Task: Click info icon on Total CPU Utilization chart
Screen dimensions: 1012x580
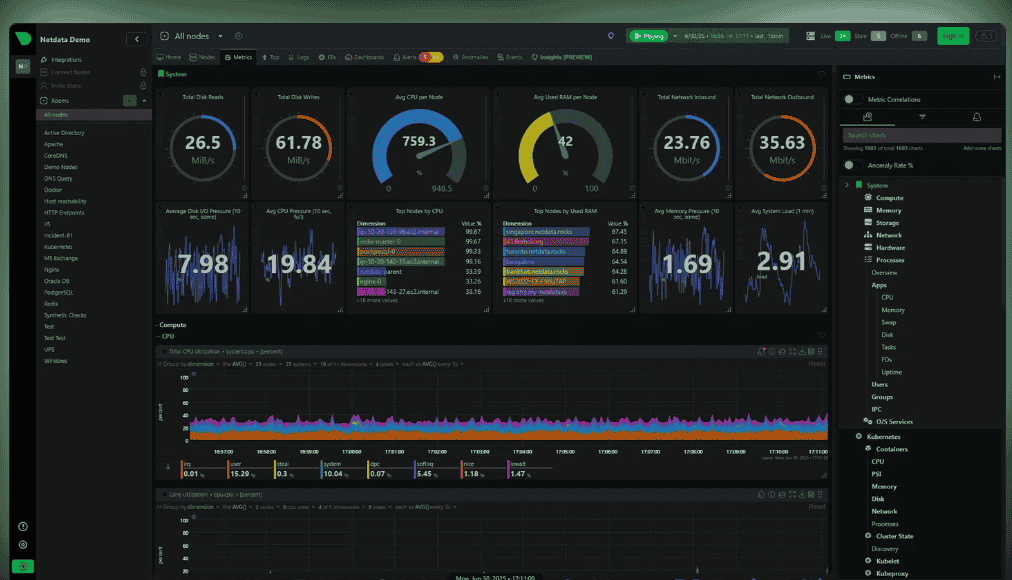Action: tap(772, 352)
